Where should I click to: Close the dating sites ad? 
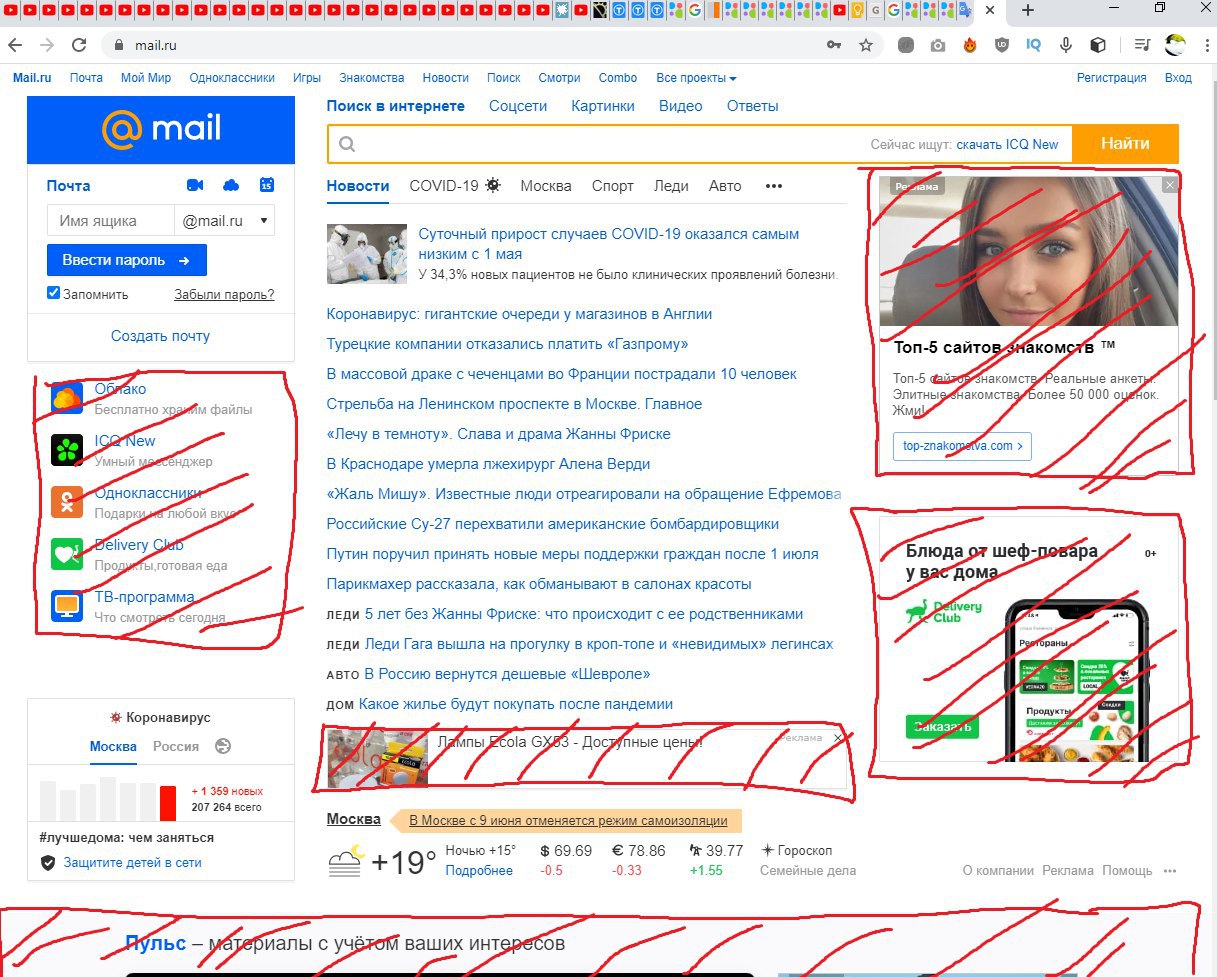tap(1170, 185)
